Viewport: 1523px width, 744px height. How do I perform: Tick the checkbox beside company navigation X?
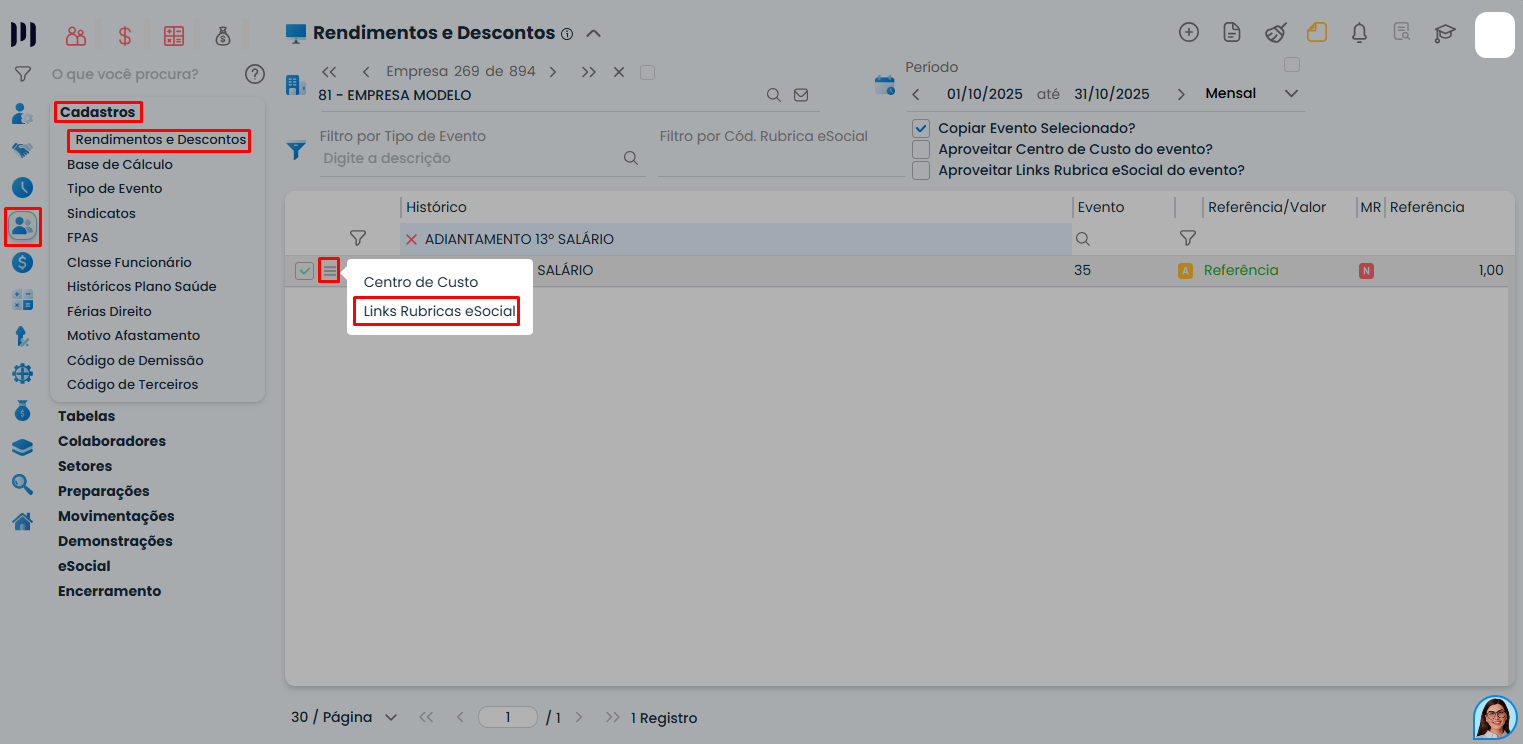(x=648, y=72)
